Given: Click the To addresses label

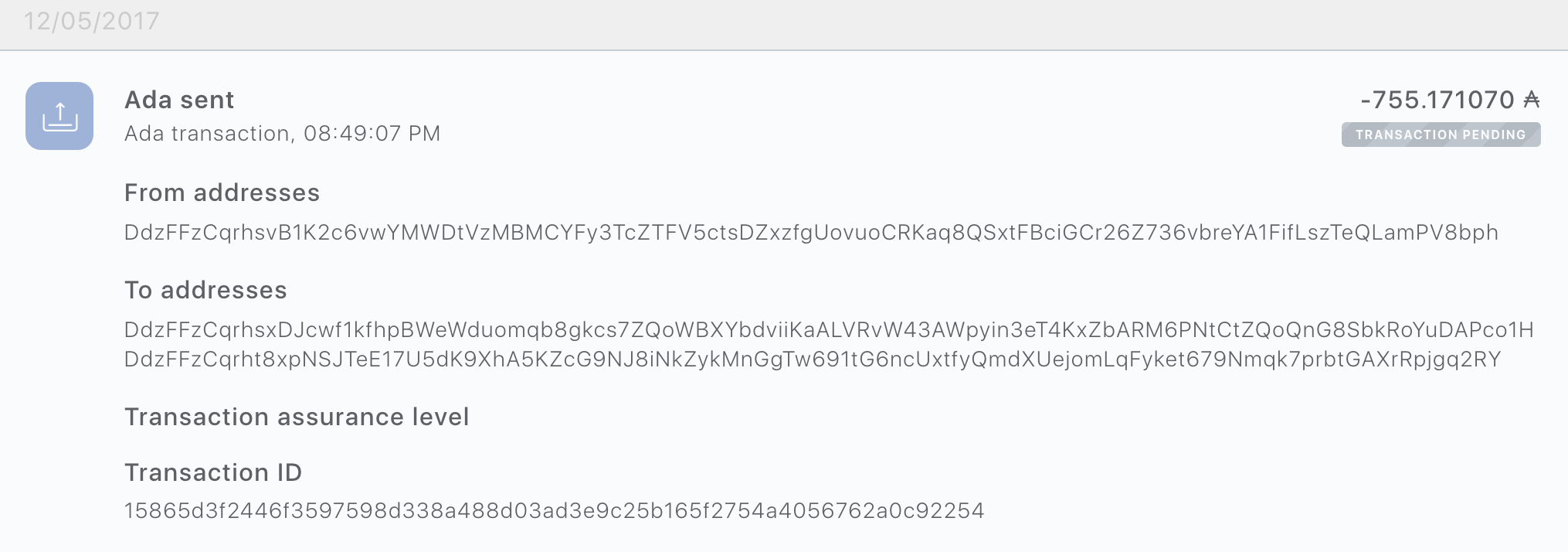Looking at the screenshot, I should 205,290.
